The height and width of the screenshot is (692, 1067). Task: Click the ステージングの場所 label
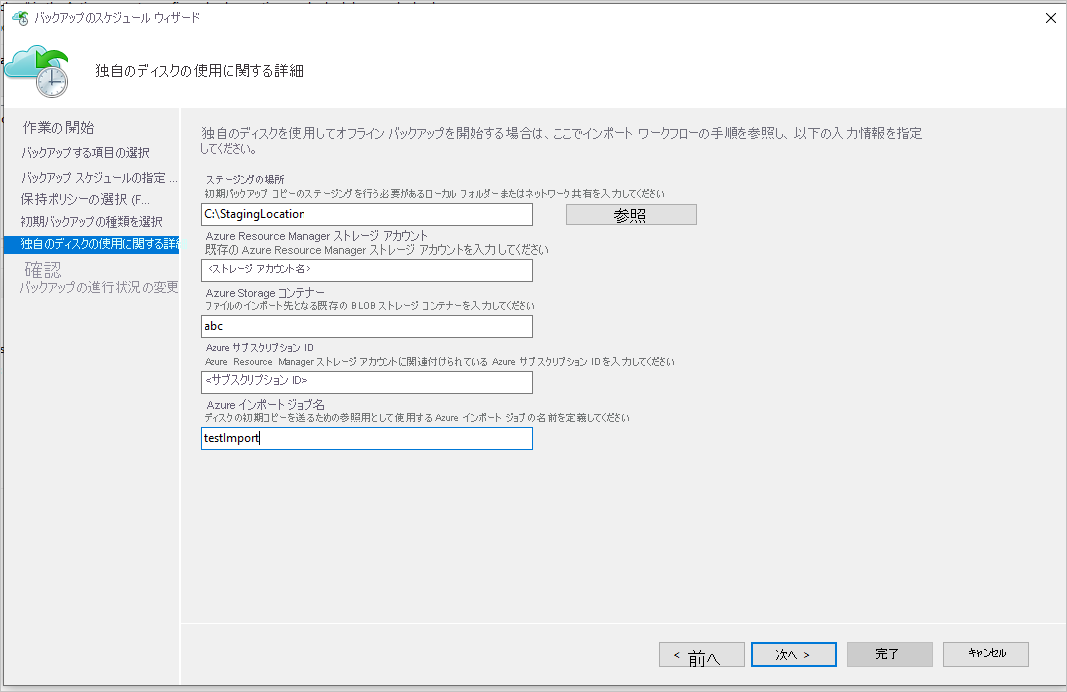tap(245, 179)
